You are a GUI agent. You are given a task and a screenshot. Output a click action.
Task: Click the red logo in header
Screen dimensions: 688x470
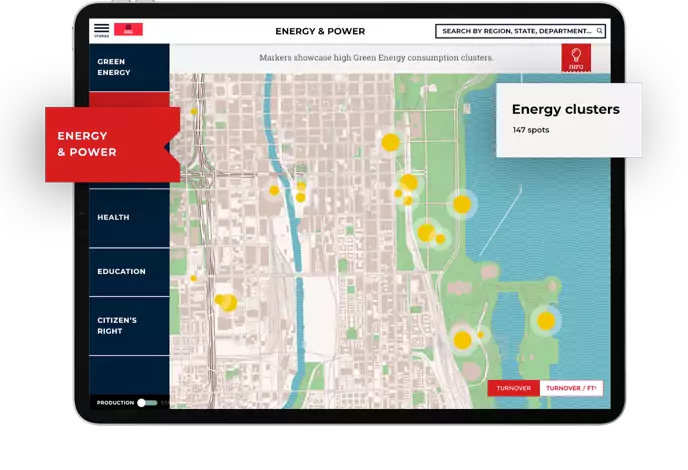tap(128, 30)
